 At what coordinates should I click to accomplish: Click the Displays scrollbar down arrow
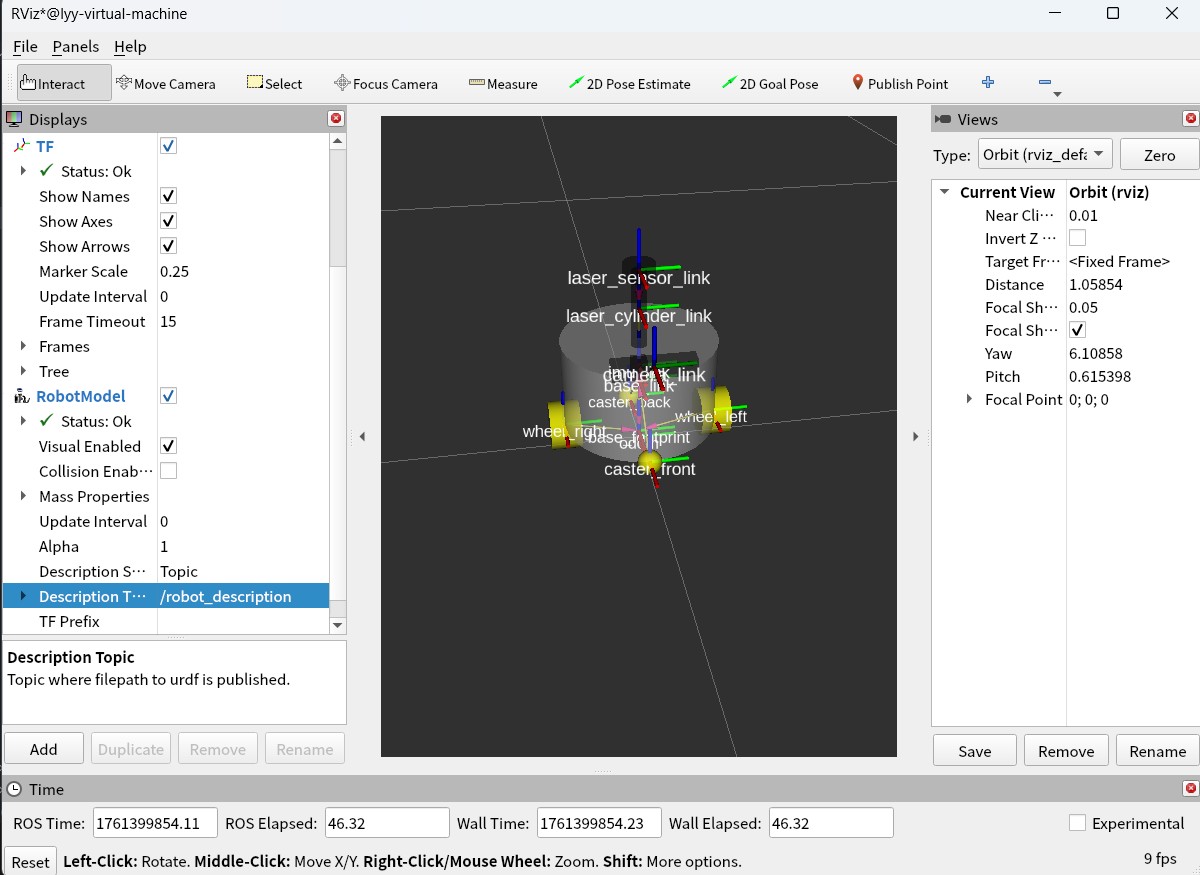pyautogui.click(x=337, y=625)
